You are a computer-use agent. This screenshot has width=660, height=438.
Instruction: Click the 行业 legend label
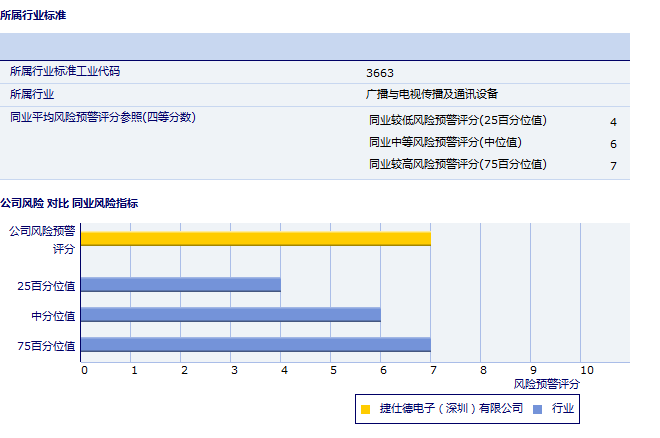563,409
